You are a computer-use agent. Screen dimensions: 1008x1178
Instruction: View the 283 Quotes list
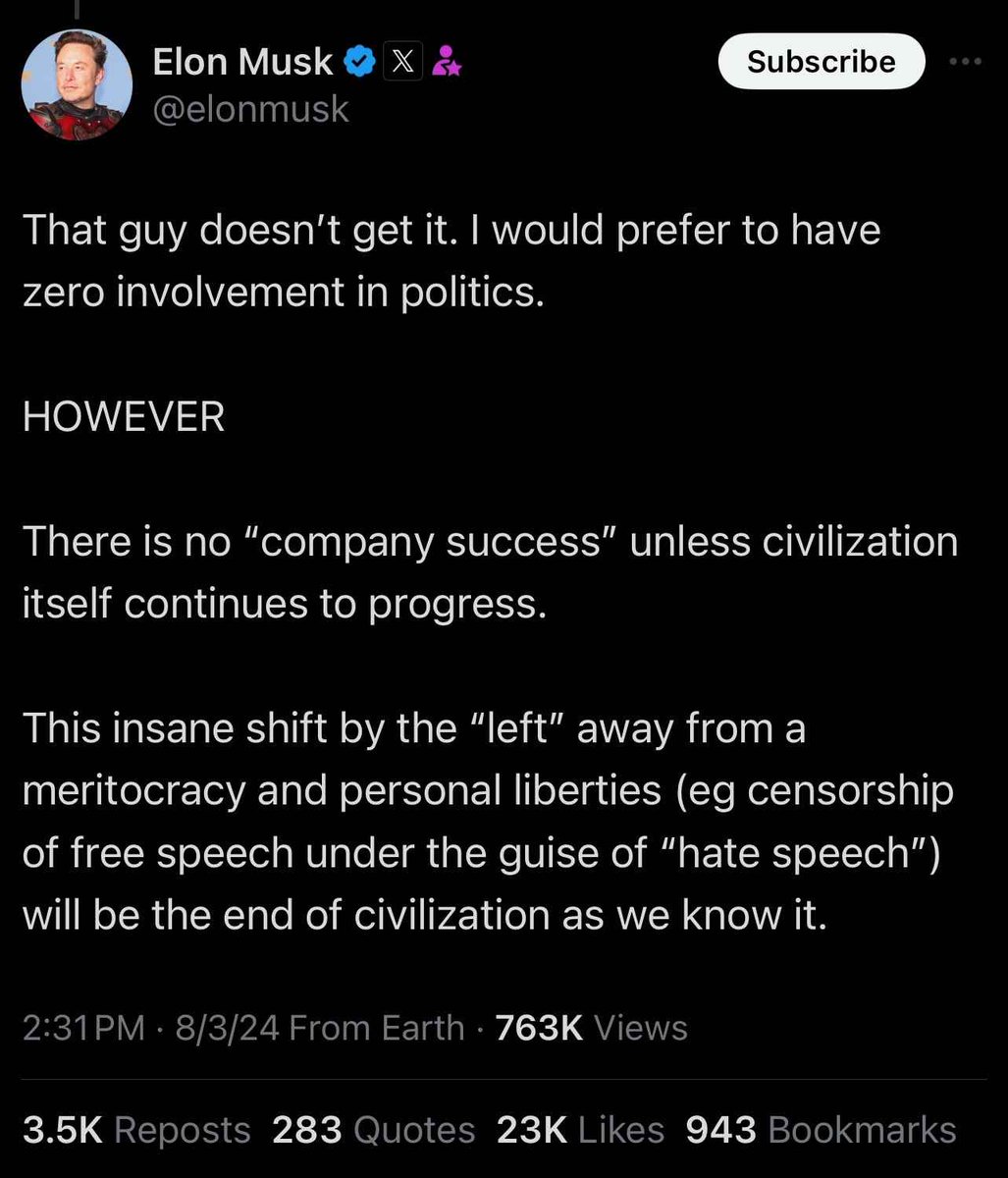pyautogui.click(x=374, y=1130)
